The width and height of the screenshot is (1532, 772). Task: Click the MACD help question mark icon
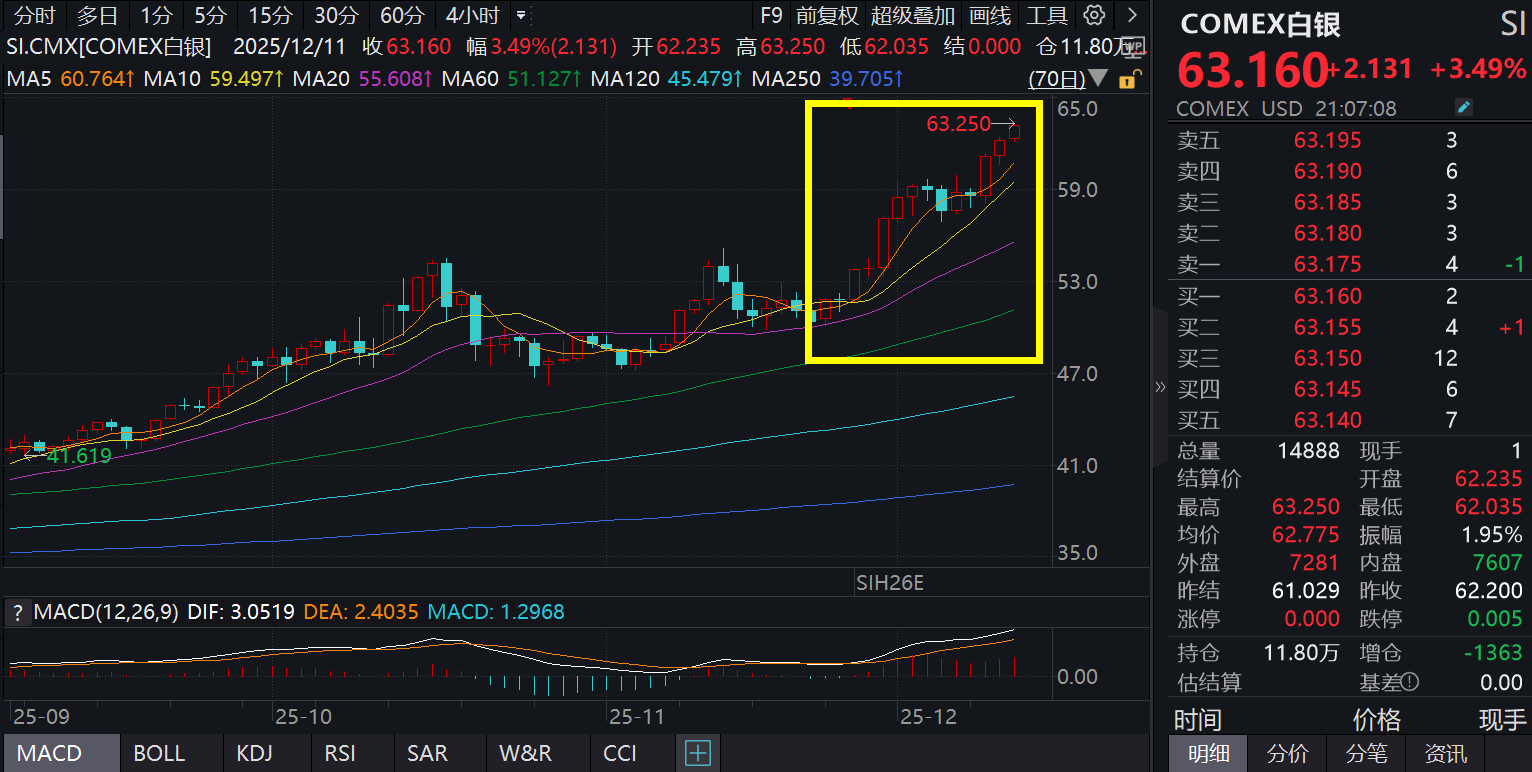pyautogui.click(x=17, y=612)
